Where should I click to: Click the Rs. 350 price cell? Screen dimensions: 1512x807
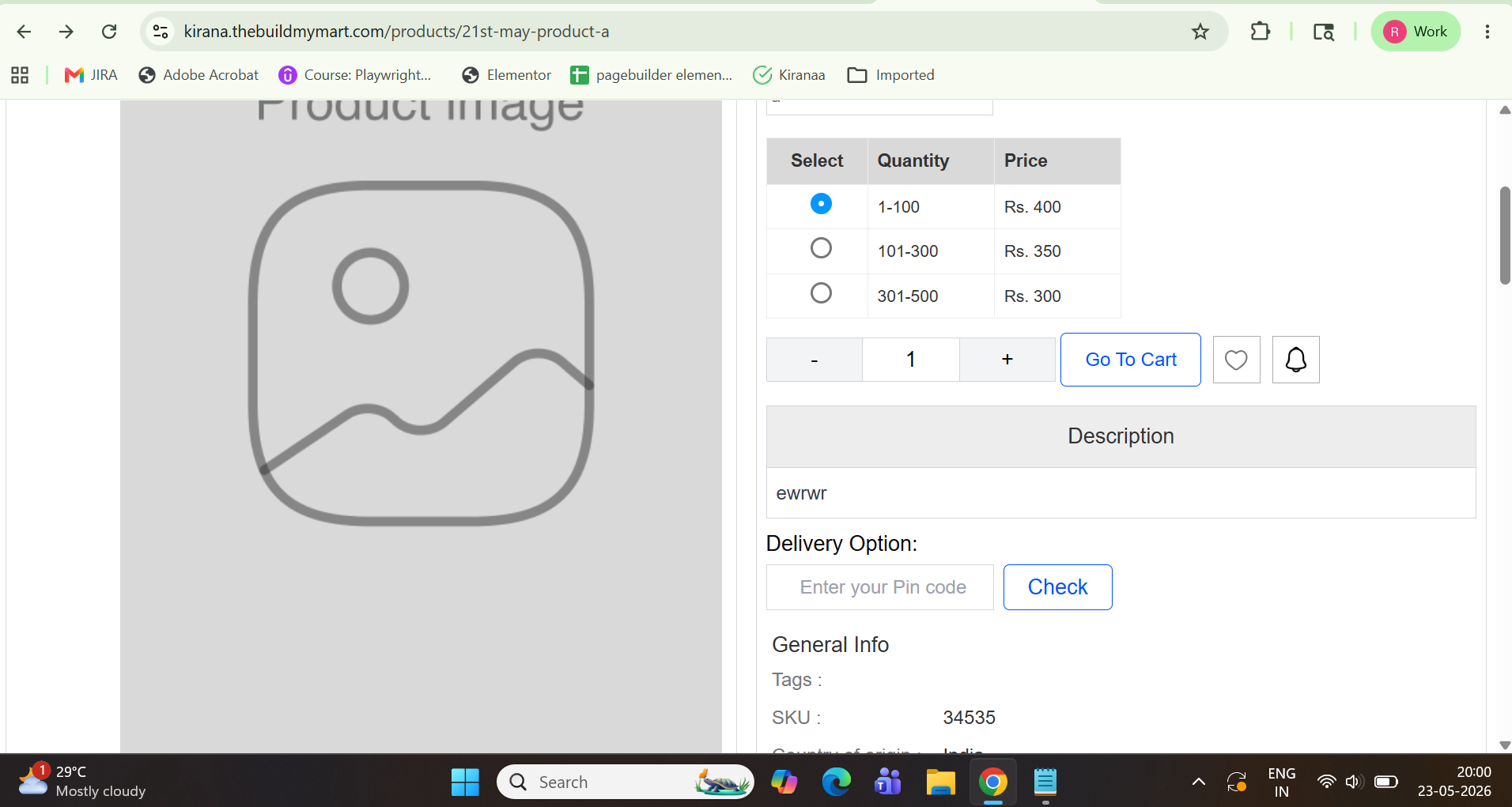[1057, 251]
